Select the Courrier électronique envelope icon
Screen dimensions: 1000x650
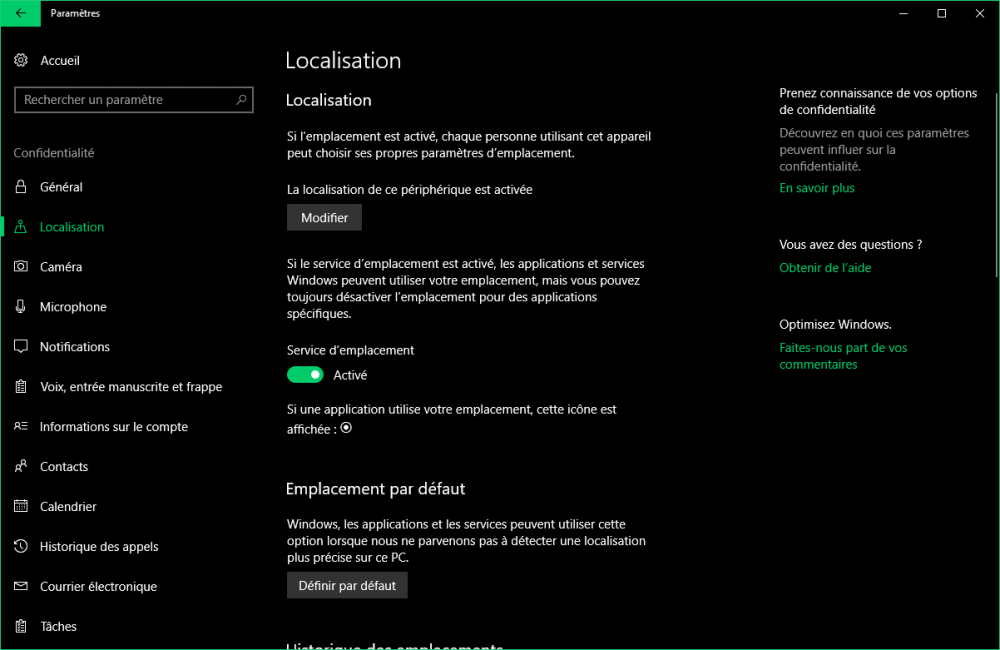(x=21, y=587)
